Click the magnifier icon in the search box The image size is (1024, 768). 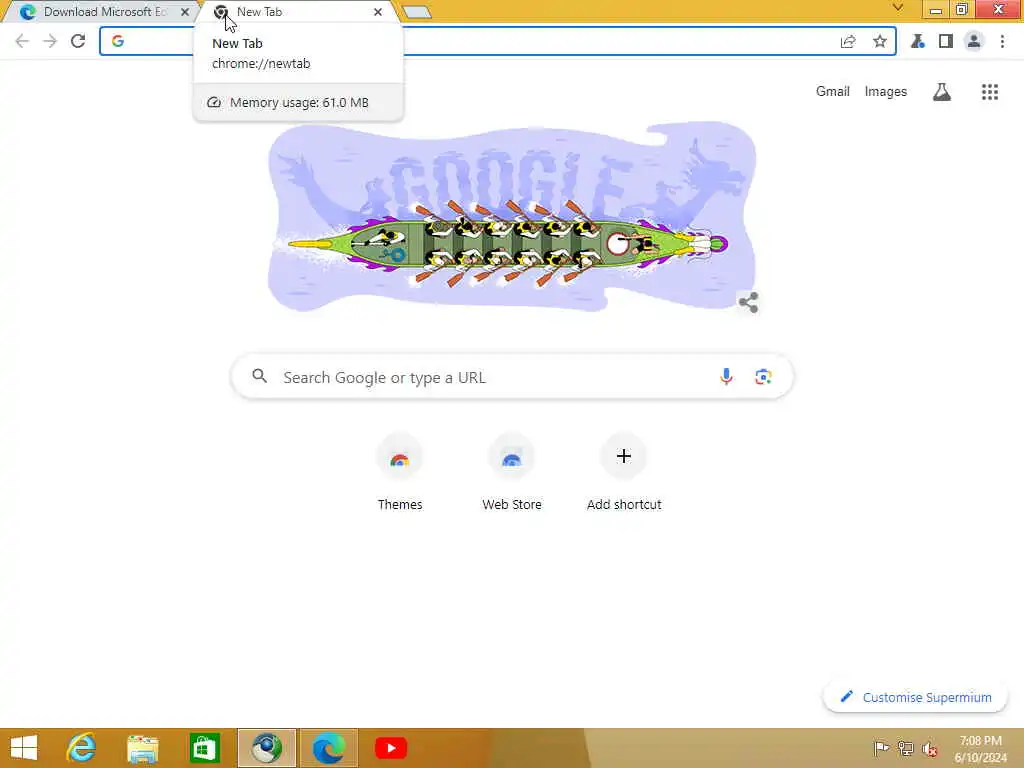point(259,376)
